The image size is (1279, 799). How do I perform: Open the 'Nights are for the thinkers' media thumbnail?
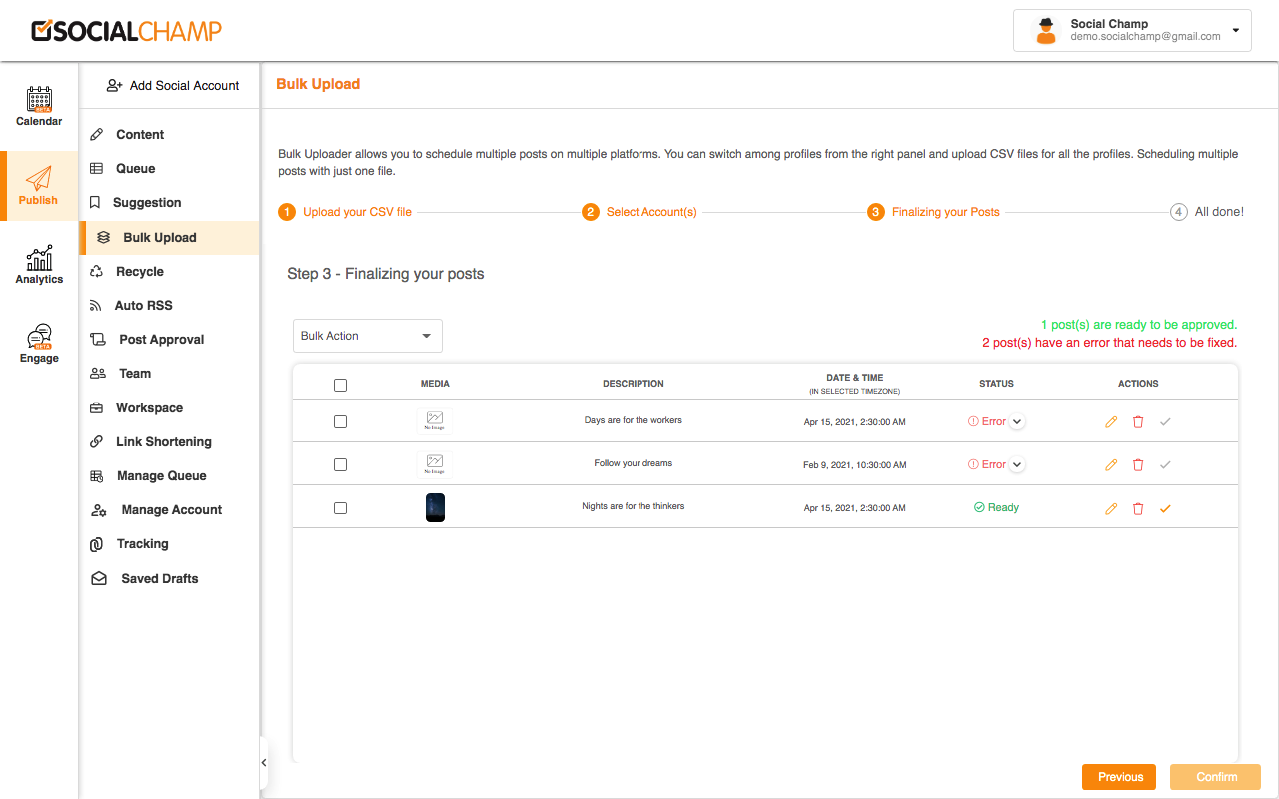tap(435, 507)
